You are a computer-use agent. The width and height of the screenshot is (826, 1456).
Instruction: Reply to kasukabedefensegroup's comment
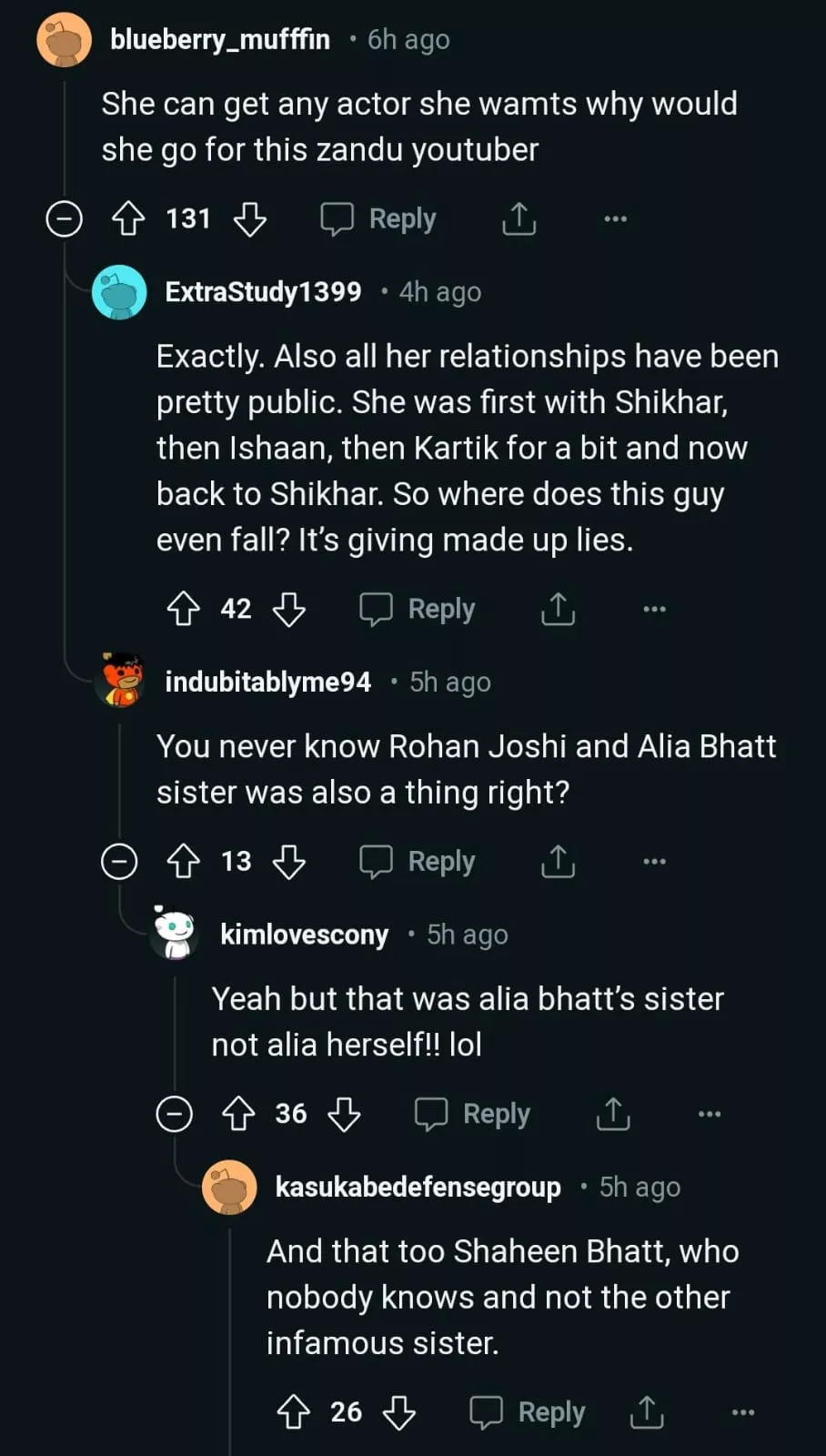[x=529, y=1412]
